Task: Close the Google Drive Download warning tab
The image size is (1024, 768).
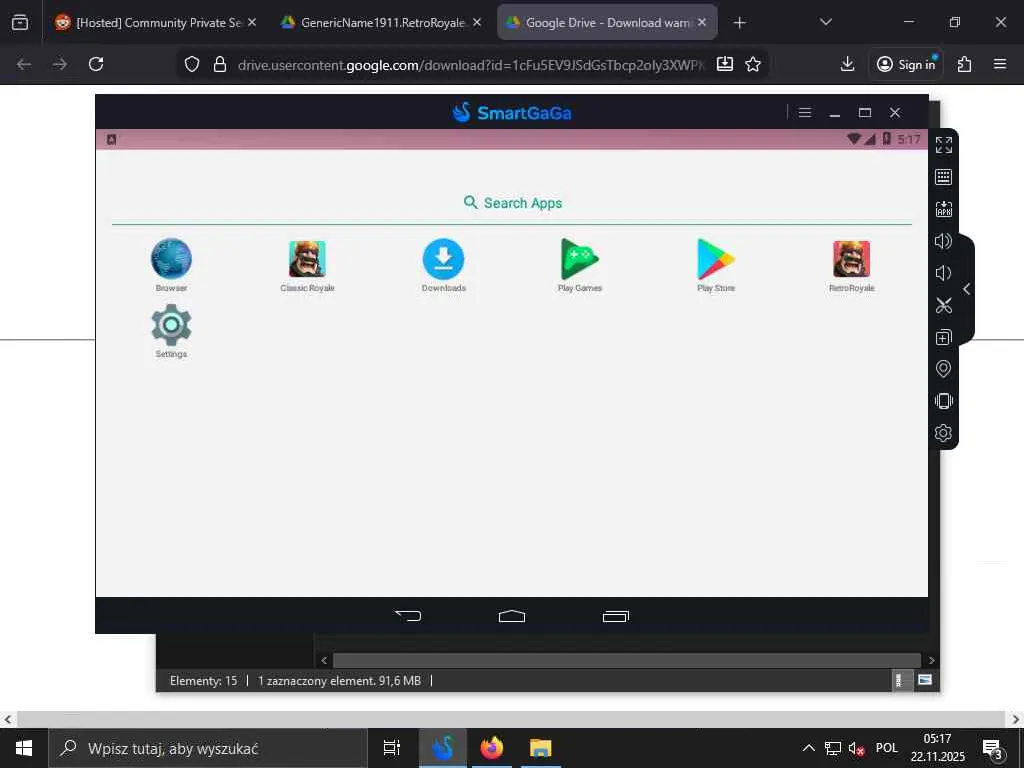Action: (x=702, y=22)
